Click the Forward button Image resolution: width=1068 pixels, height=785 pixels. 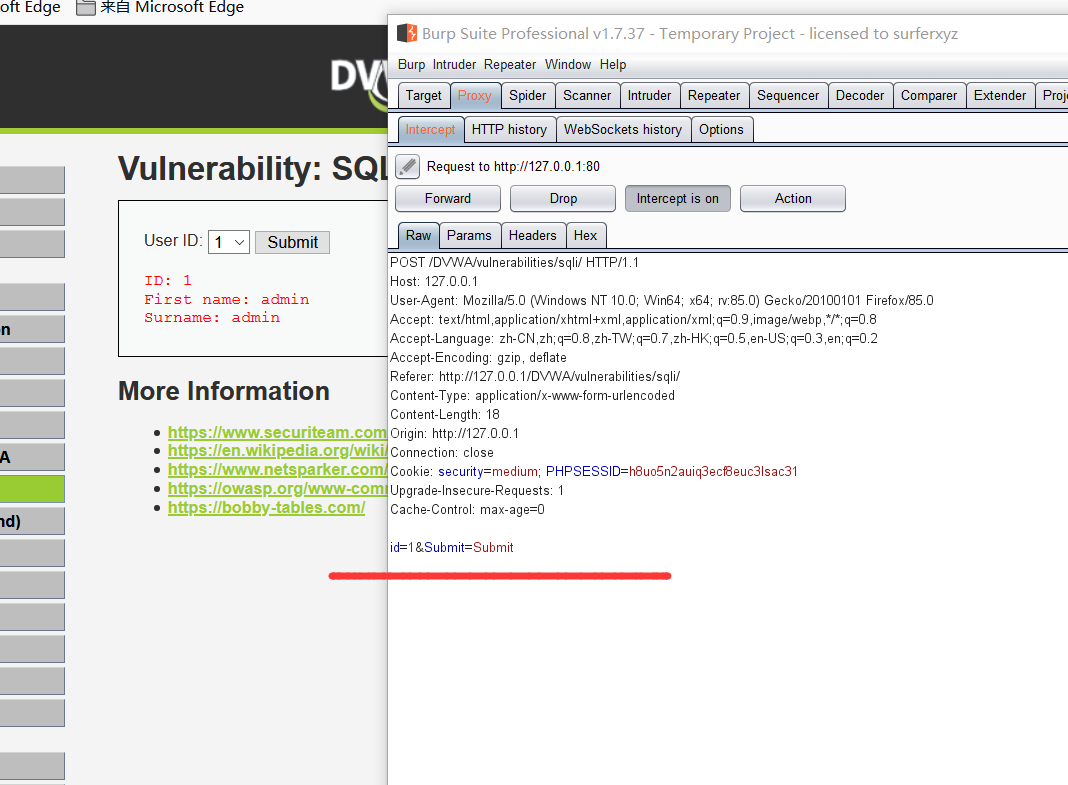[x=447, y=198]
